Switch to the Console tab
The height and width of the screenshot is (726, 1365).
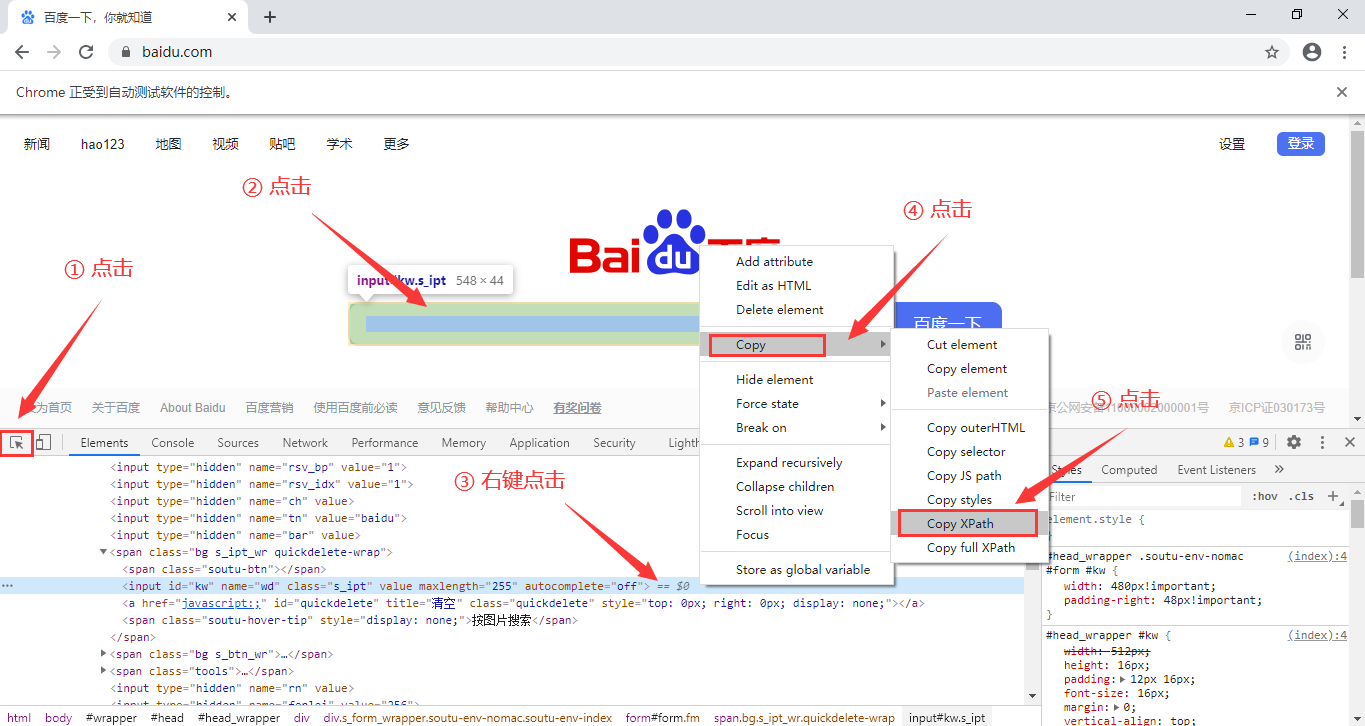click(x=173, y=442)
